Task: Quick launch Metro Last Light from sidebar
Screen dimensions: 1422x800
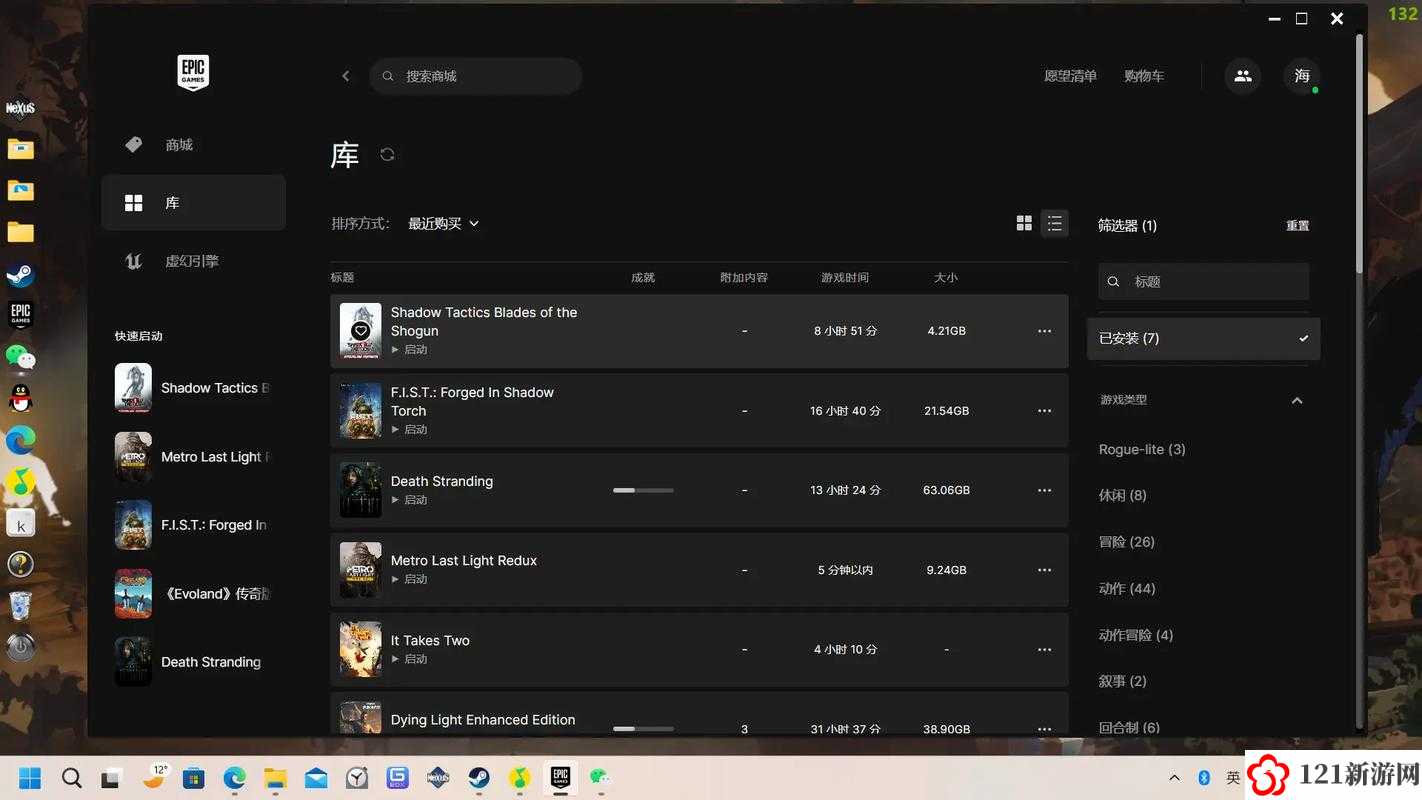Action: coord(193,457)
